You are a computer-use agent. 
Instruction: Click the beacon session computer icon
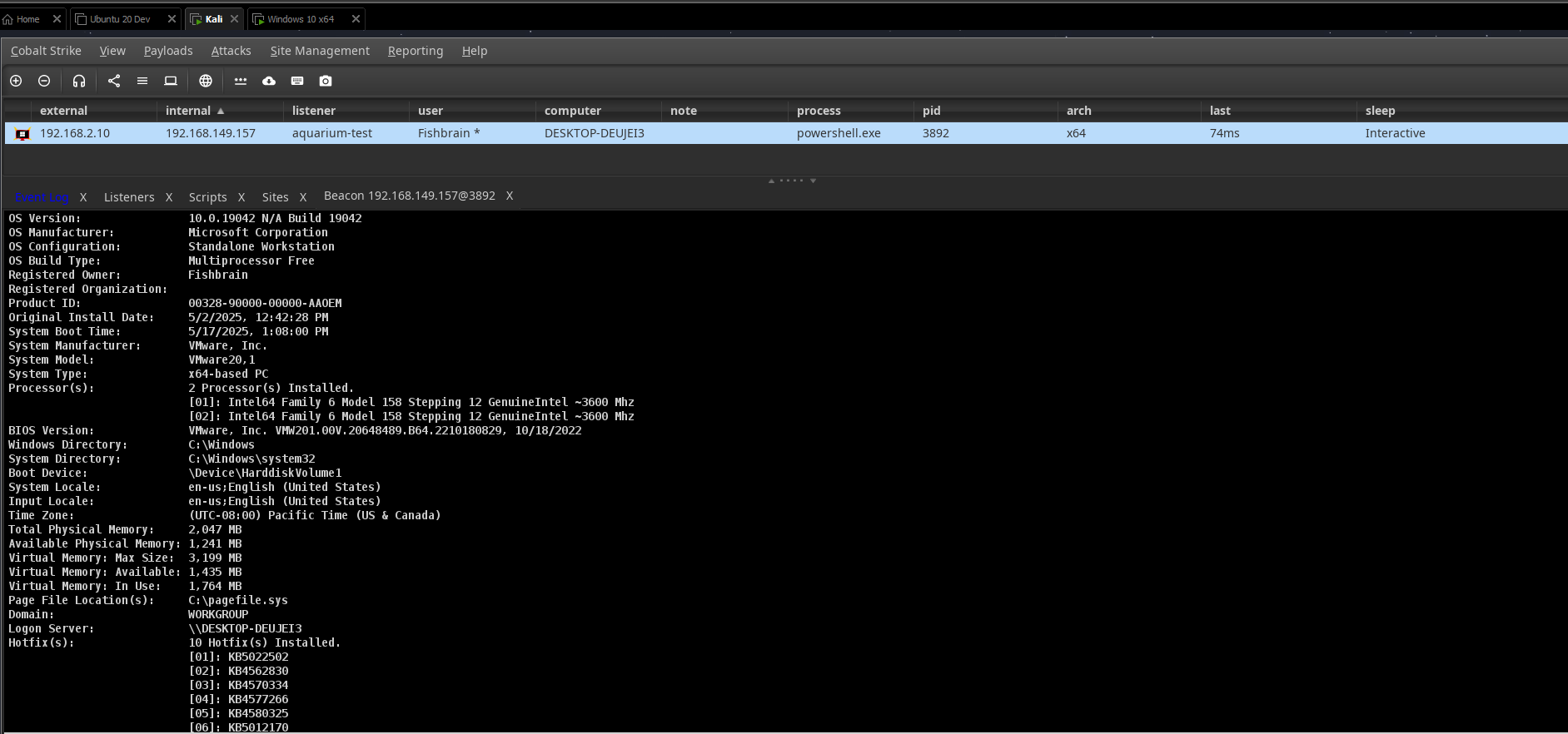(x=22, y=134)
